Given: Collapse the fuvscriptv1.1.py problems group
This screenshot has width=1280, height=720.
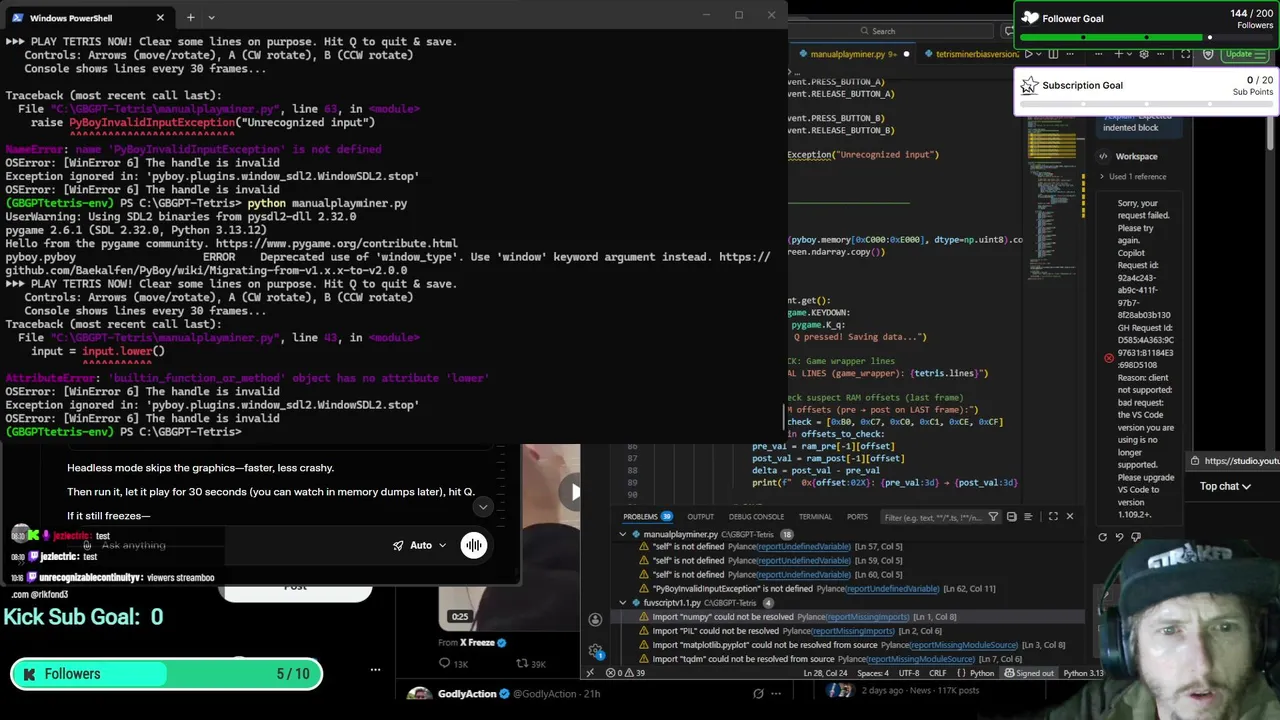Looking at the screenshot, I should [x=623, y=603].
